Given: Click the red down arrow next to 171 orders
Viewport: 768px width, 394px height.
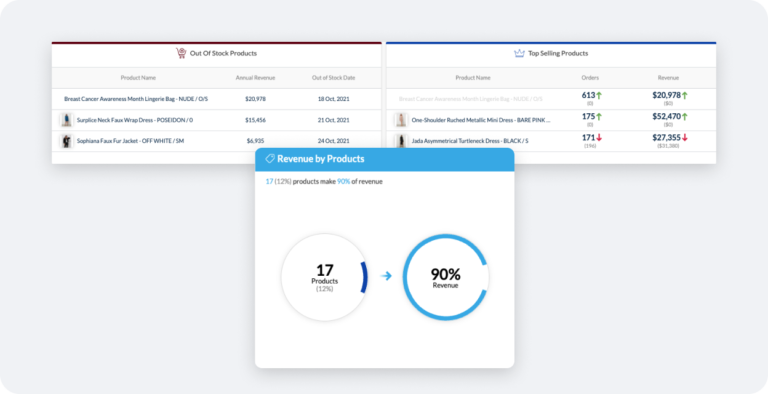Looking at the screenshot, I should [599, 138].
